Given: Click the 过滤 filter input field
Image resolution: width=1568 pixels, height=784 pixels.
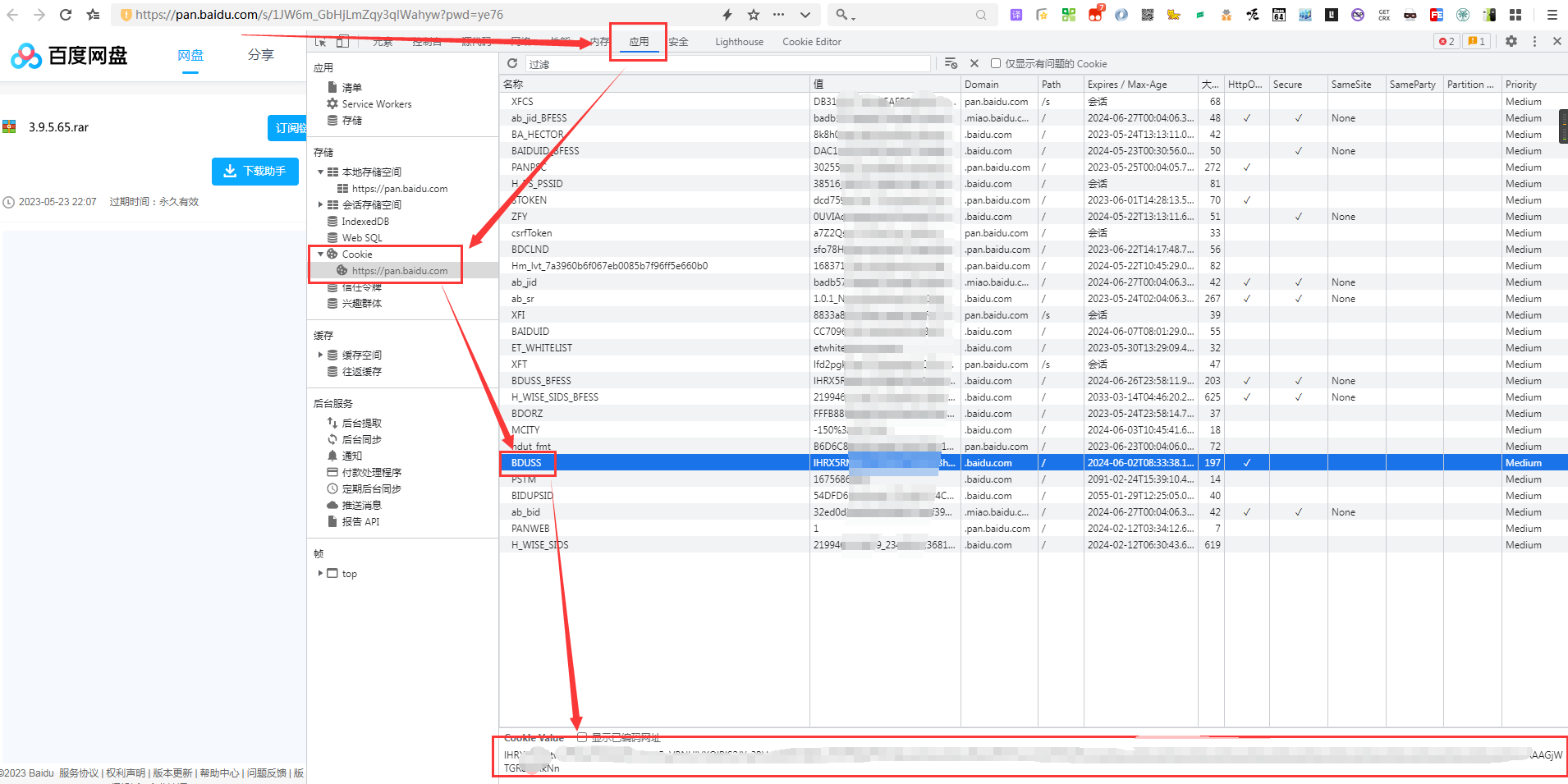Looking at the screenshot, I should click(x=727, y=64).
